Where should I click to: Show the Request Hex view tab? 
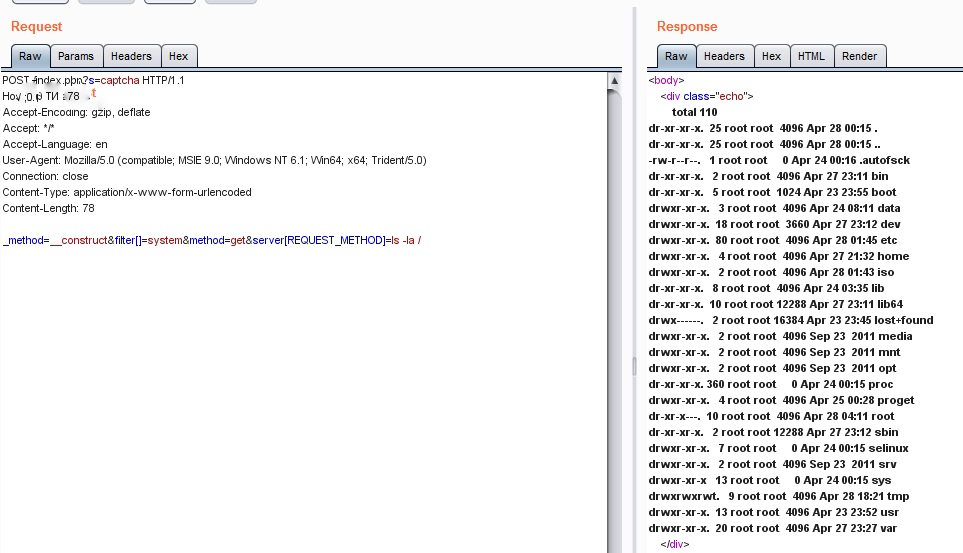178,57
